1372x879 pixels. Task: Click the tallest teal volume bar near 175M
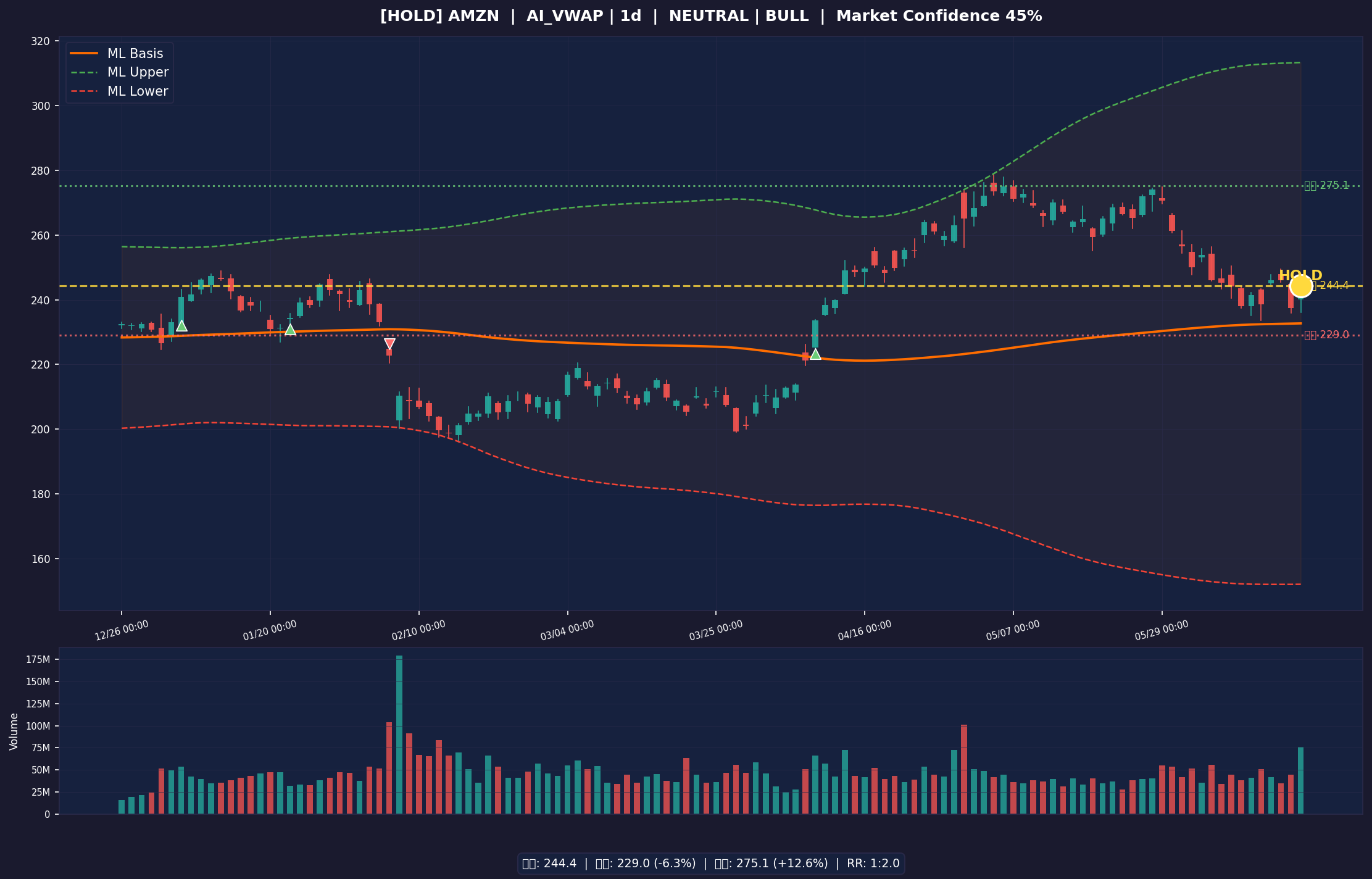[399, 735]
